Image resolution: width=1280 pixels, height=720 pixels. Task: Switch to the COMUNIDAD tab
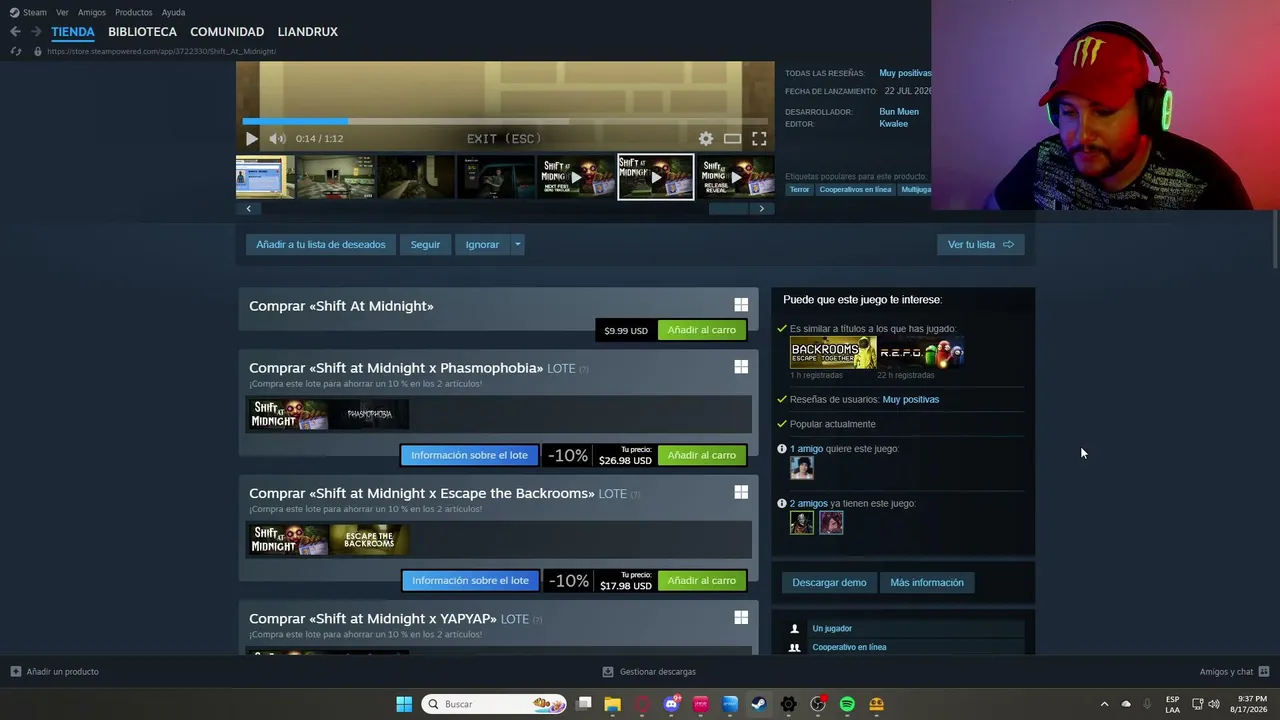click(227, 32)
